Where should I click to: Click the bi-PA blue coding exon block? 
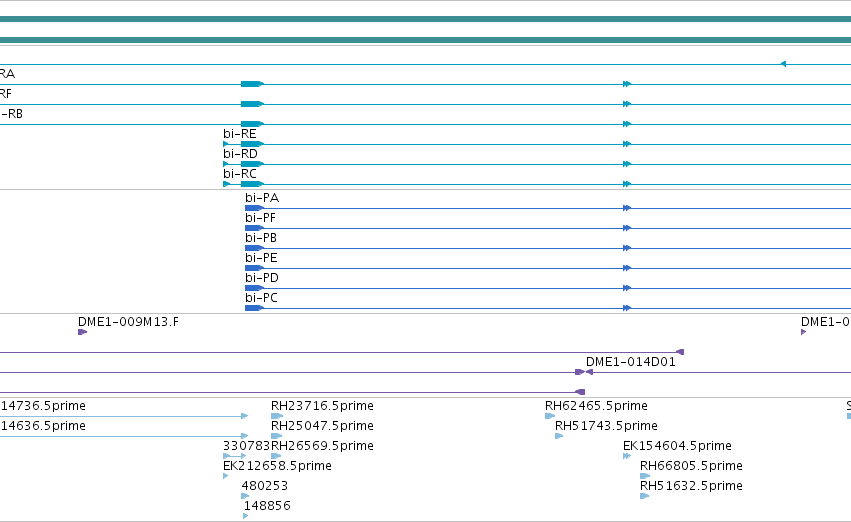[x=255, y=208]
